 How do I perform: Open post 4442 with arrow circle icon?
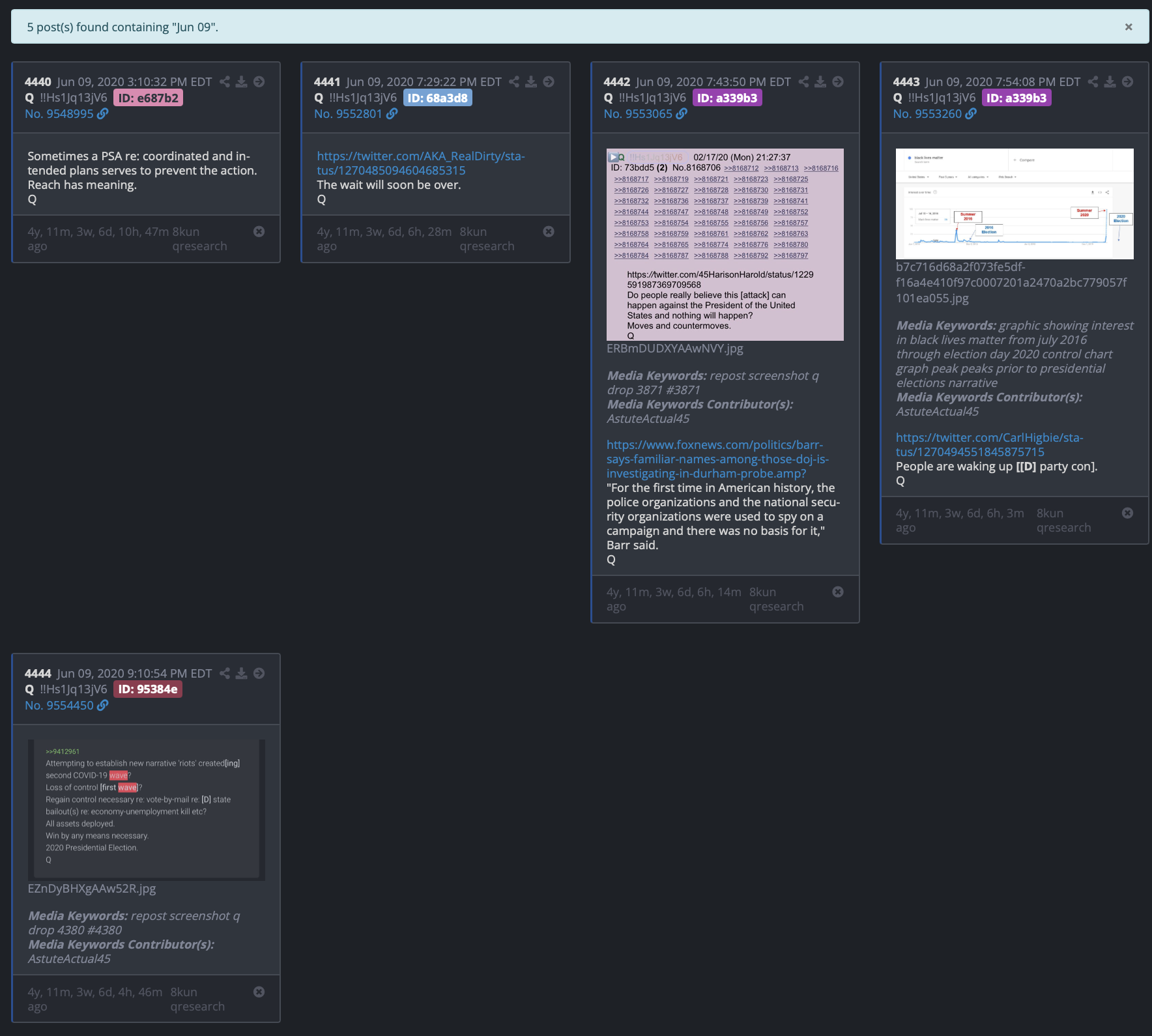tap(838, 81)
